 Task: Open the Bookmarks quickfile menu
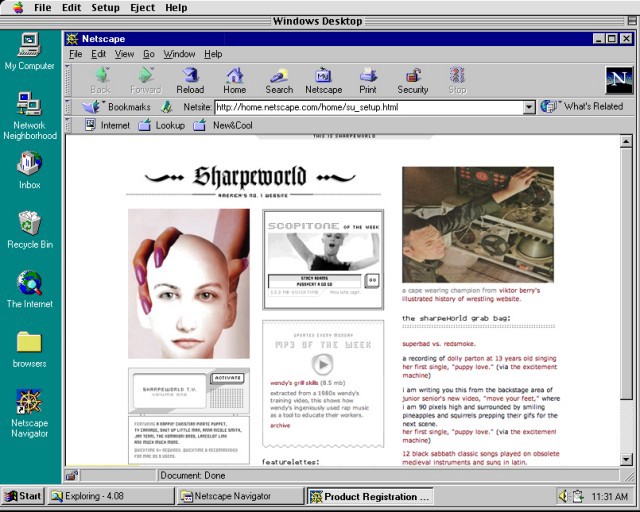coord(116,107)
